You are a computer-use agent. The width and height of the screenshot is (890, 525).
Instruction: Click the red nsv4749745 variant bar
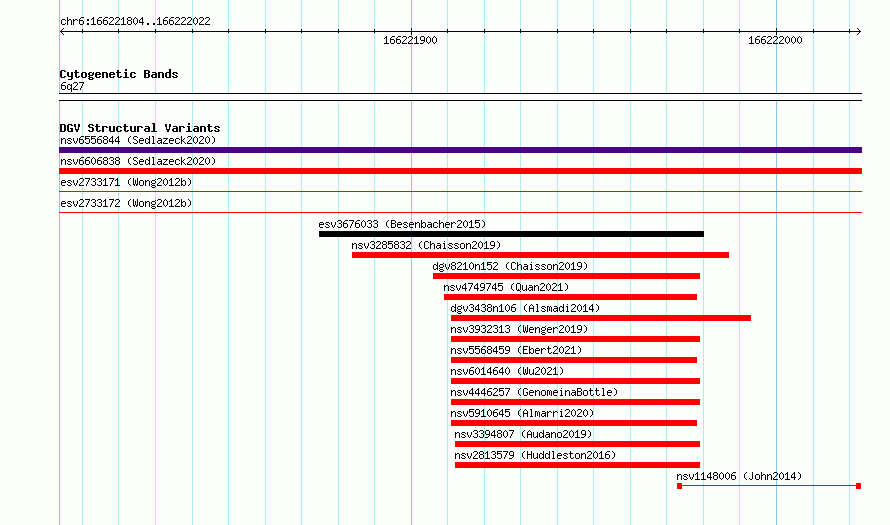point(570,297)
